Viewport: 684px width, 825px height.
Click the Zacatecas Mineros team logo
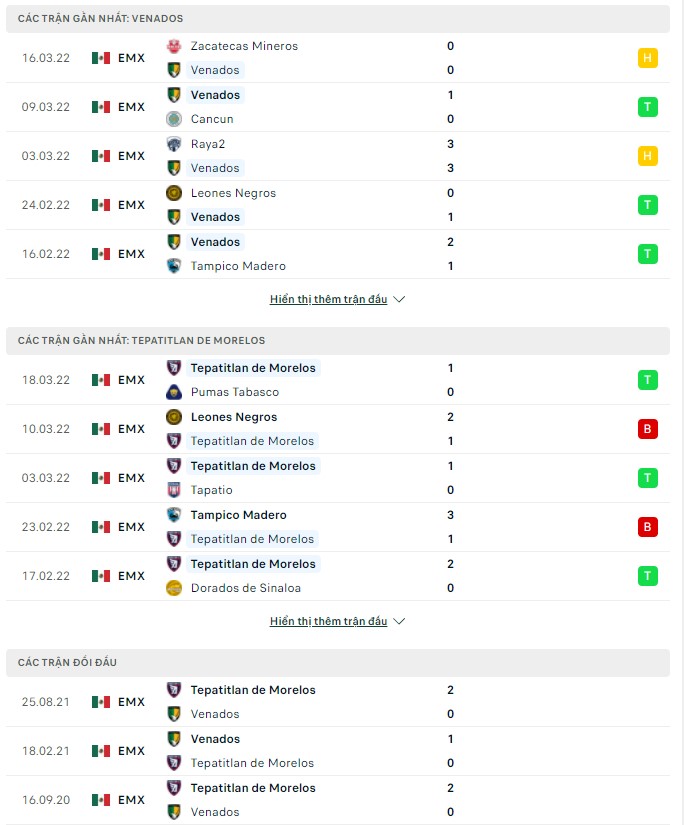[174, 46]
